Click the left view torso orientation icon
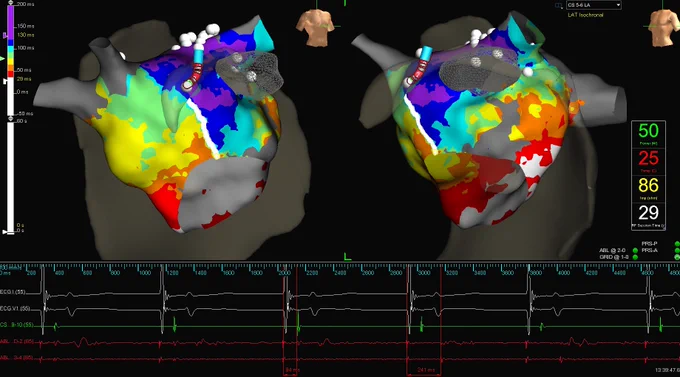The image size is (680, 377). tap(315, 27)
